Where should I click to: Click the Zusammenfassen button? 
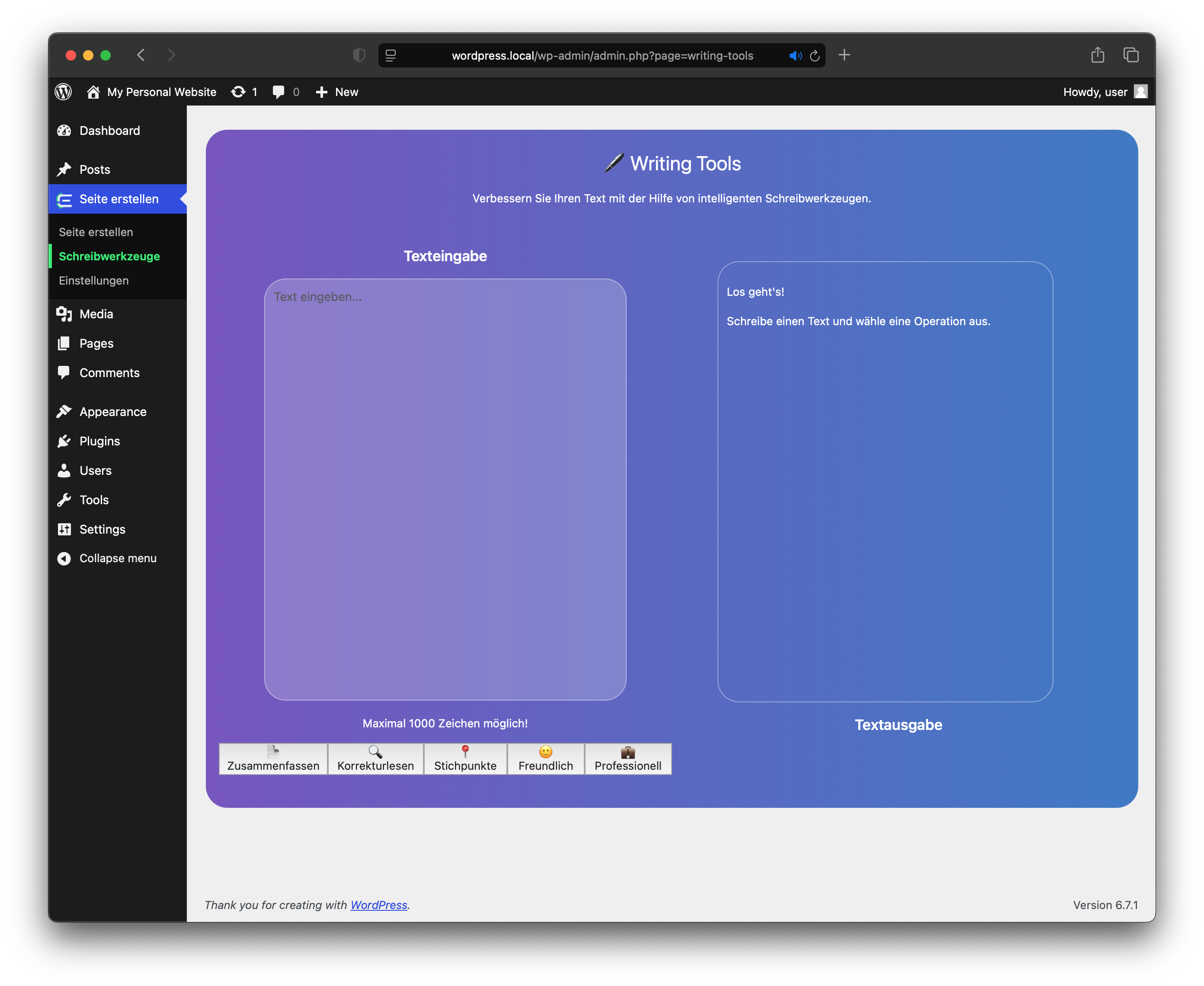pos(273,759)
